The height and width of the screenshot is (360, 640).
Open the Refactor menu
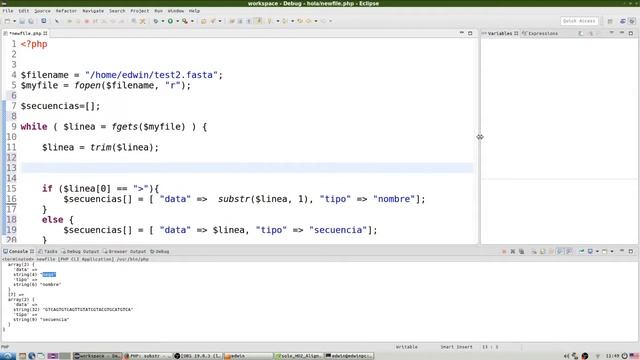pyautogui.click(x=66, y=11)
